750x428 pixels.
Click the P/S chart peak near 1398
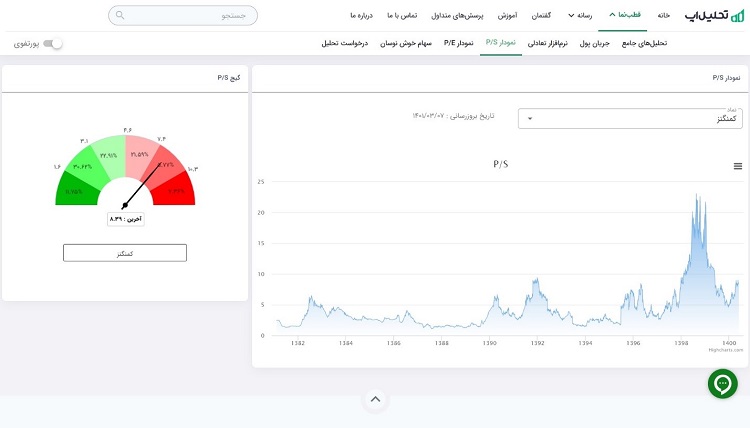pos(697,195)
